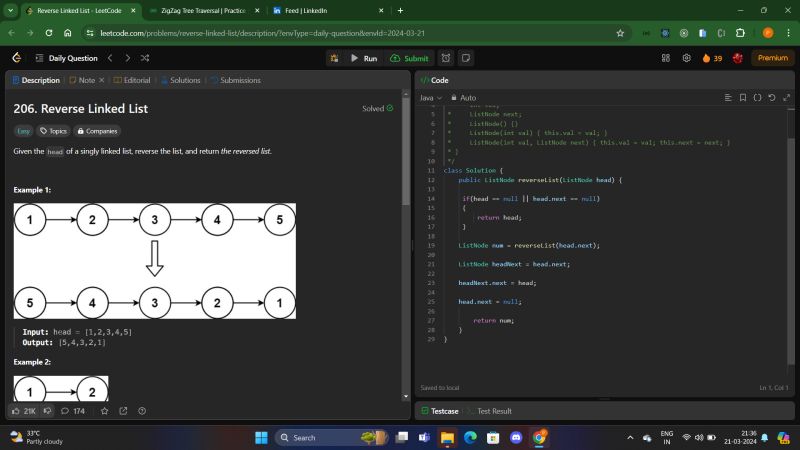
Task: Open the notes sticky icon in toolbar
Action: (466, 58)
